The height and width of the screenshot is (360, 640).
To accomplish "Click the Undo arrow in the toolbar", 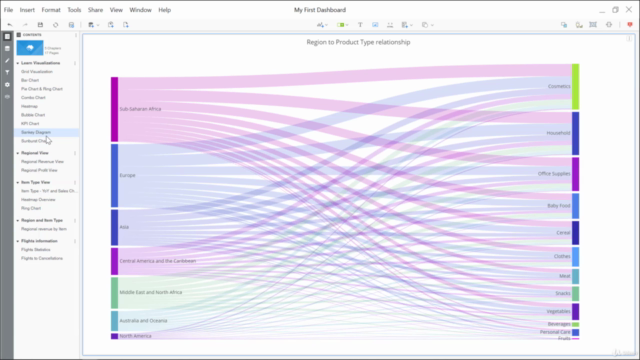I will (x=10, y=25).
